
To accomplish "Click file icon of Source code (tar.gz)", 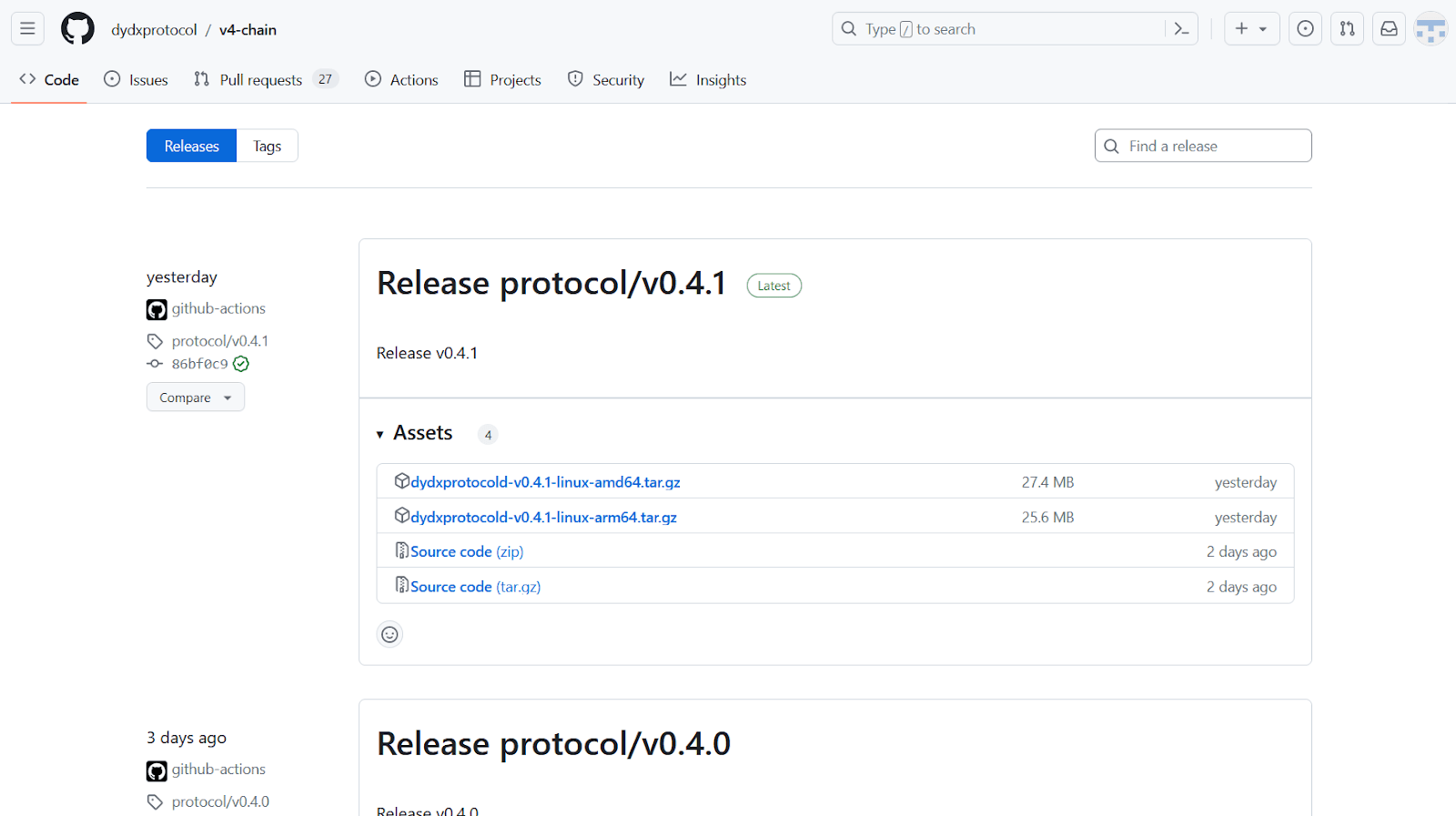I will pos(402,585).
